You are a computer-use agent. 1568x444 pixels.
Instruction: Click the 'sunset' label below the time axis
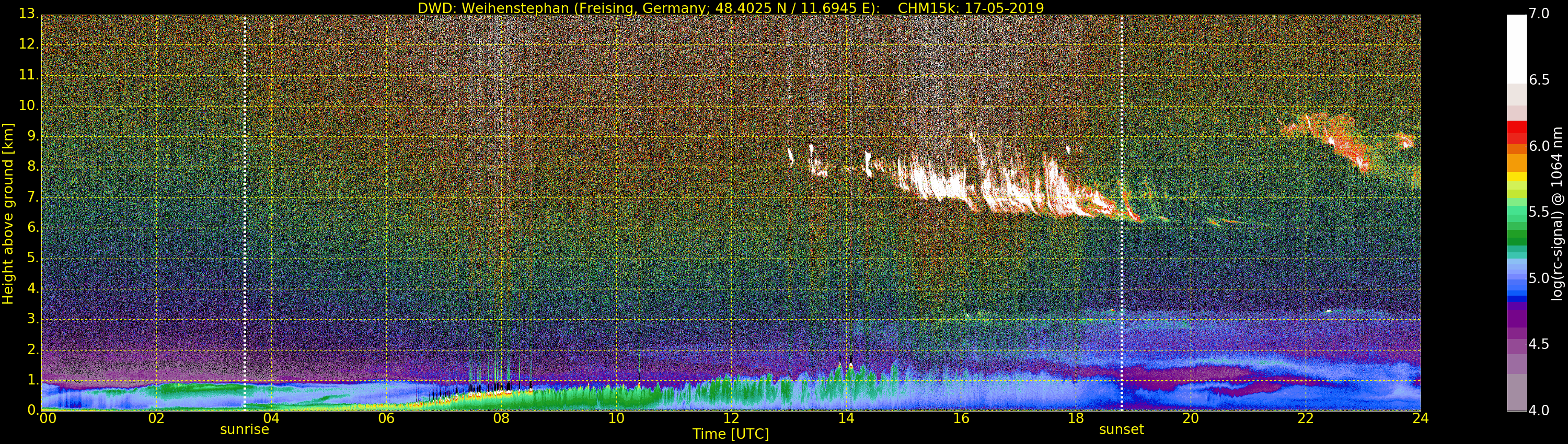1121,429
